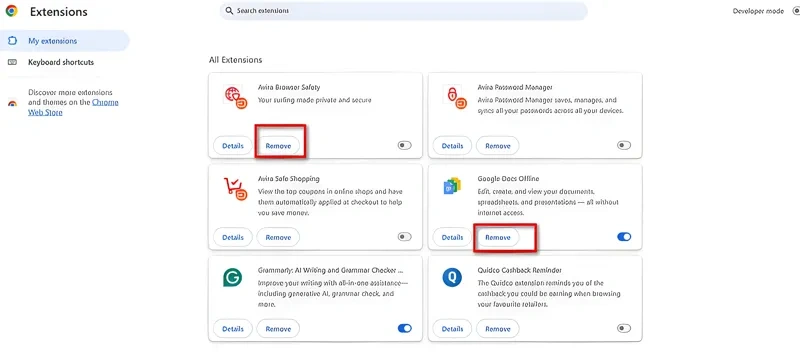
Task: Open Details for Avira Password Manager
Action: tap(452, 146)
